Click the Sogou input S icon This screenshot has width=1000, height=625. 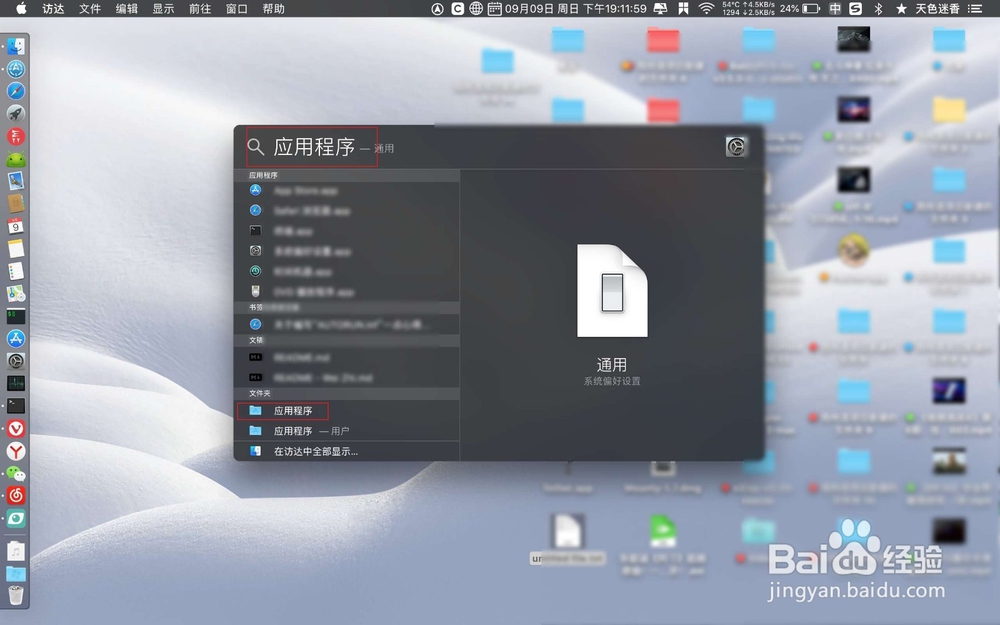(856, 8)
